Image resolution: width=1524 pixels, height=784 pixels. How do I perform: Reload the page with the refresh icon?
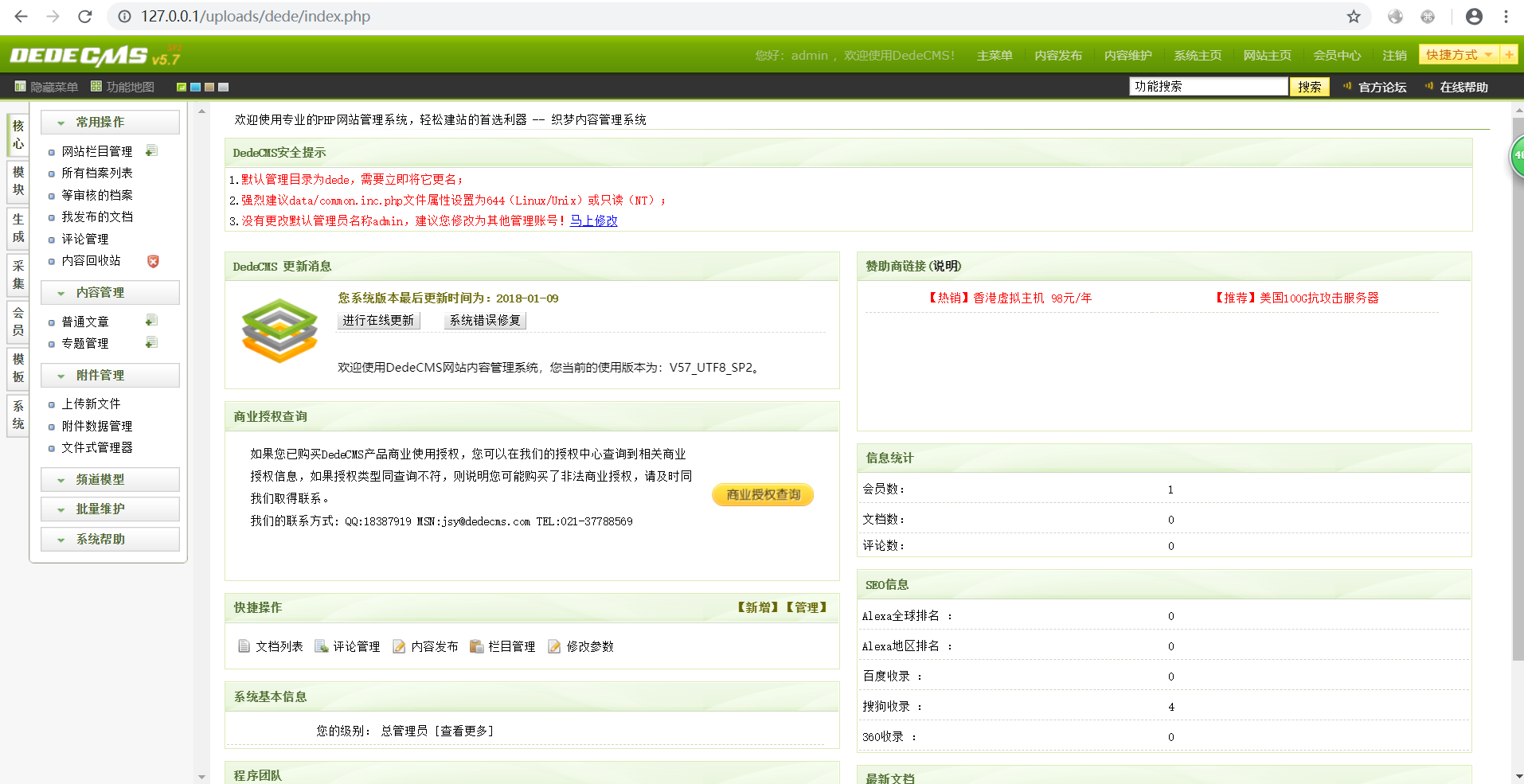[85, 16]
